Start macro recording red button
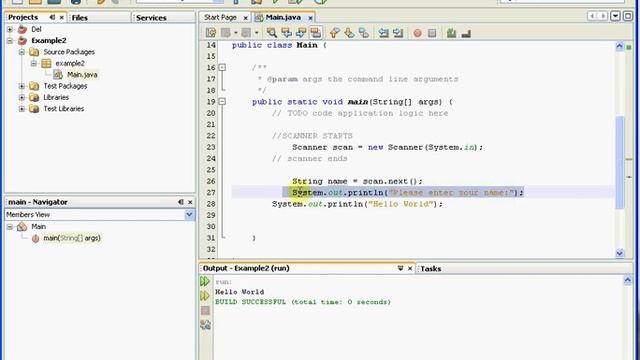This screenshot has width=640, height=360. pyautogui.click(x=417, y=33)
